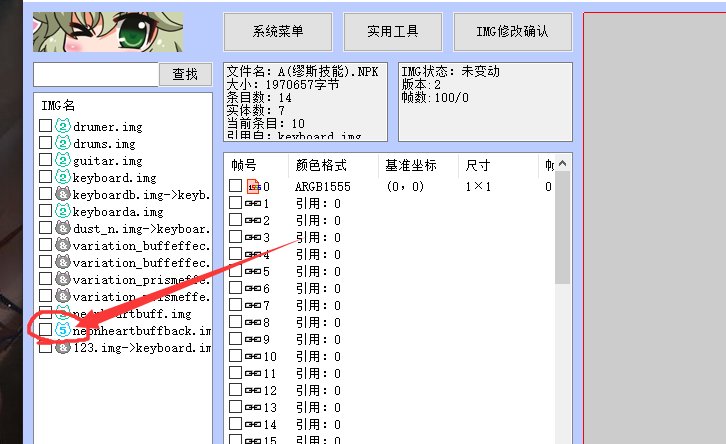
Task: Click the link icon beside 123.img entry
Action: (x=62, y=347)
